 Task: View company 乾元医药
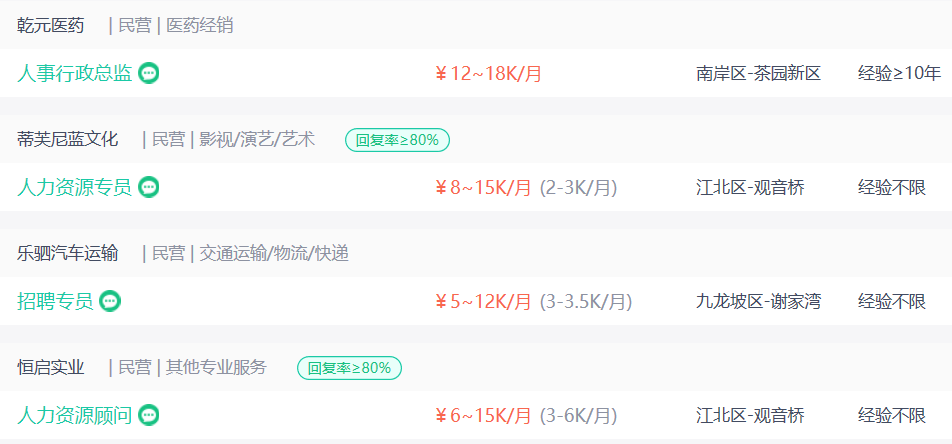point(50,26)
